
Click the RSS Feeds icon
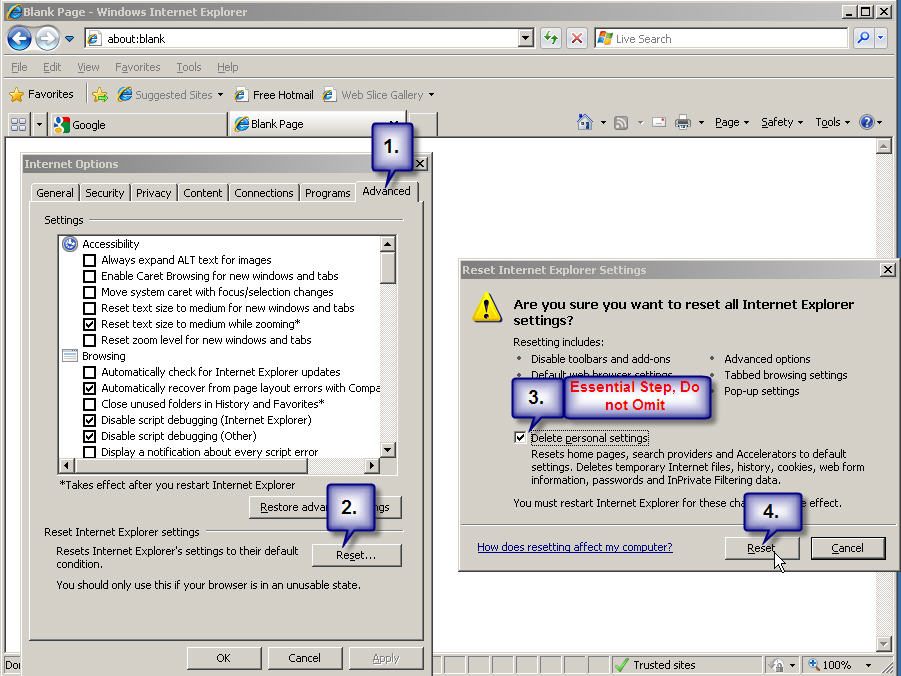pos(621,122)
